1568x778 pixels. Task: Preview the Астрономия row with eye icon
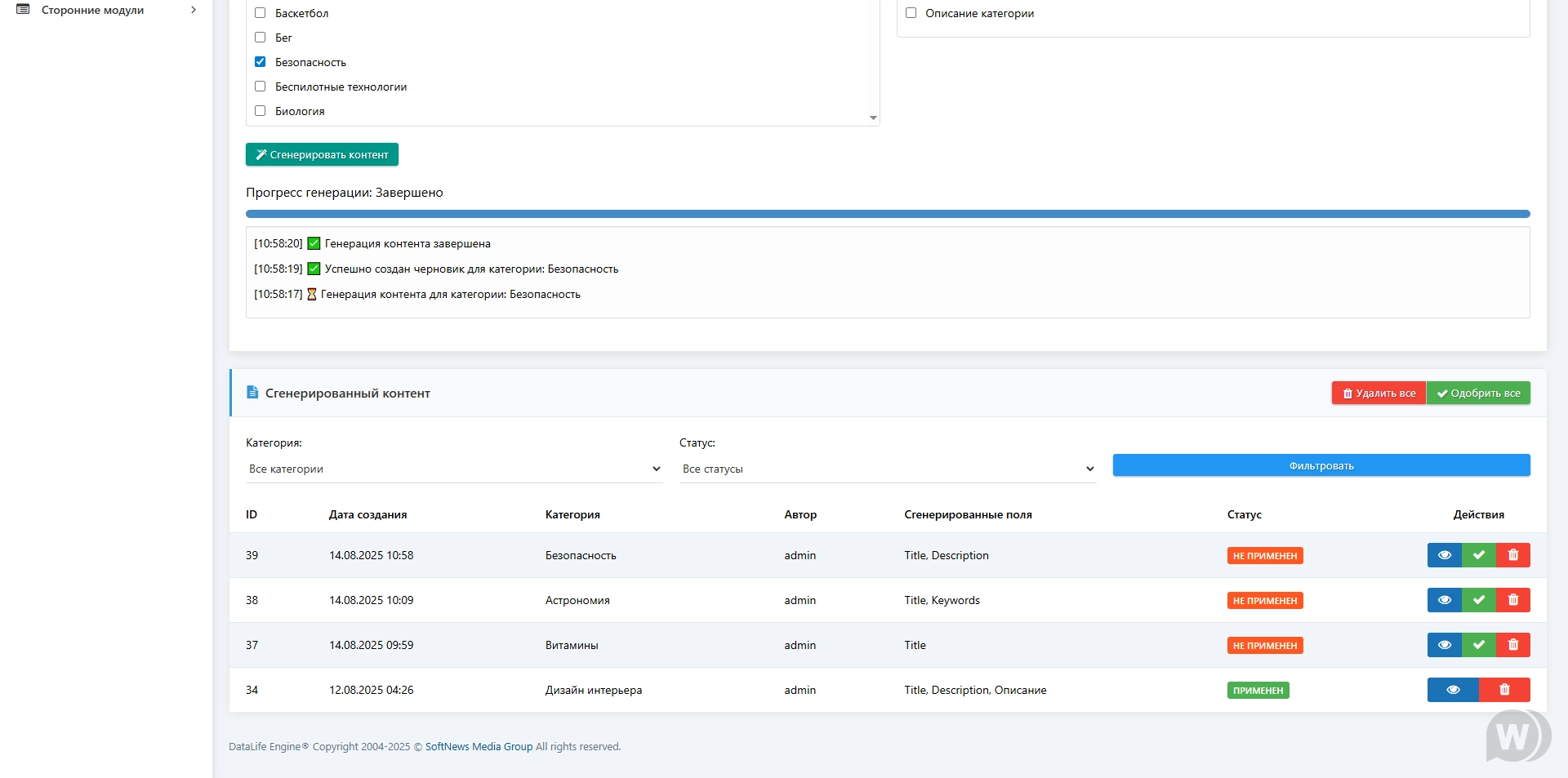(x=1444, y=600)
